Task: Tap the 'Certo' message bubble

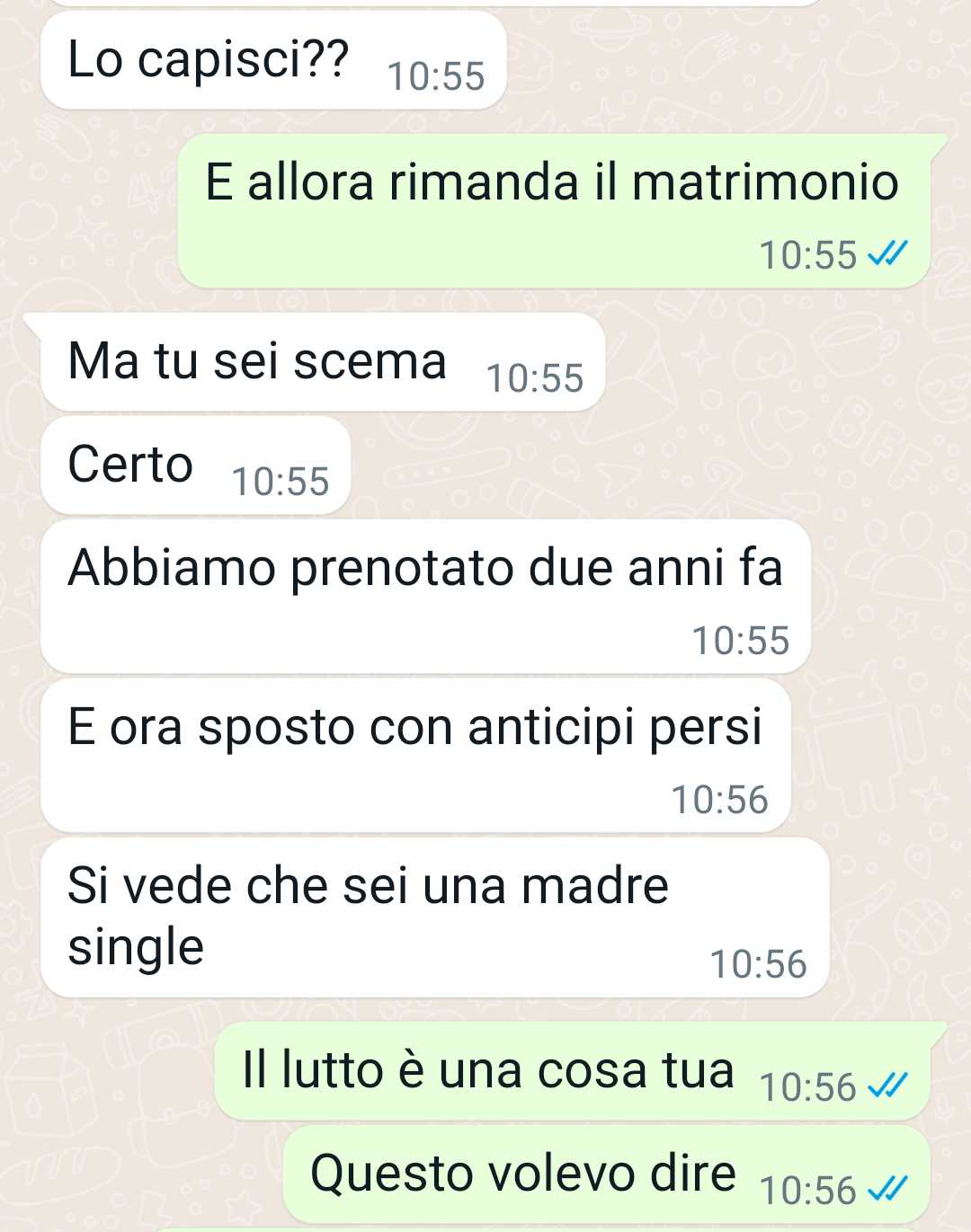Action: tap(195, 465)
